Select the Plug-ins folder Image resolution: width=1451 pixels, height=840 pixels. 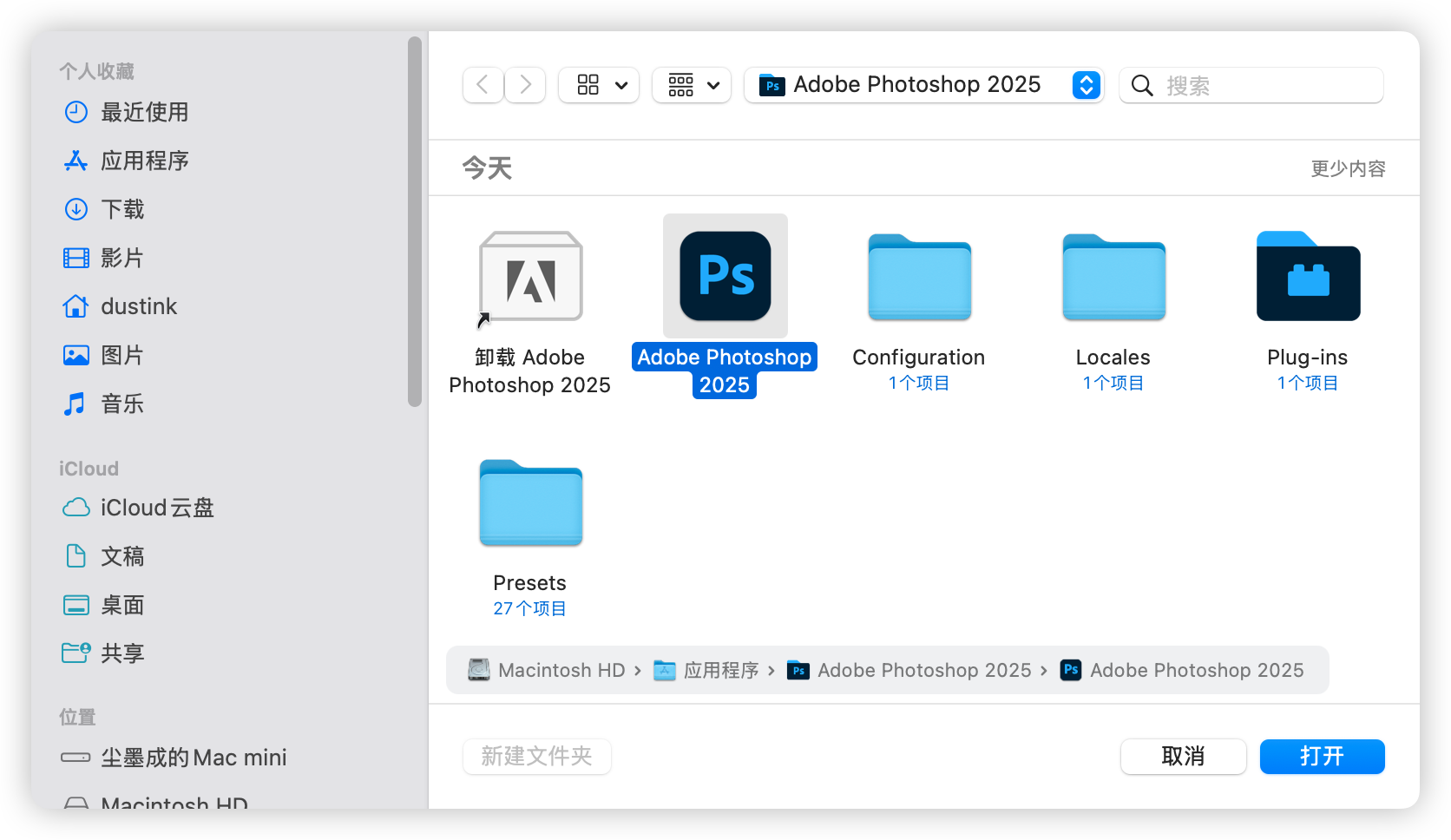tap(1308, 277)
